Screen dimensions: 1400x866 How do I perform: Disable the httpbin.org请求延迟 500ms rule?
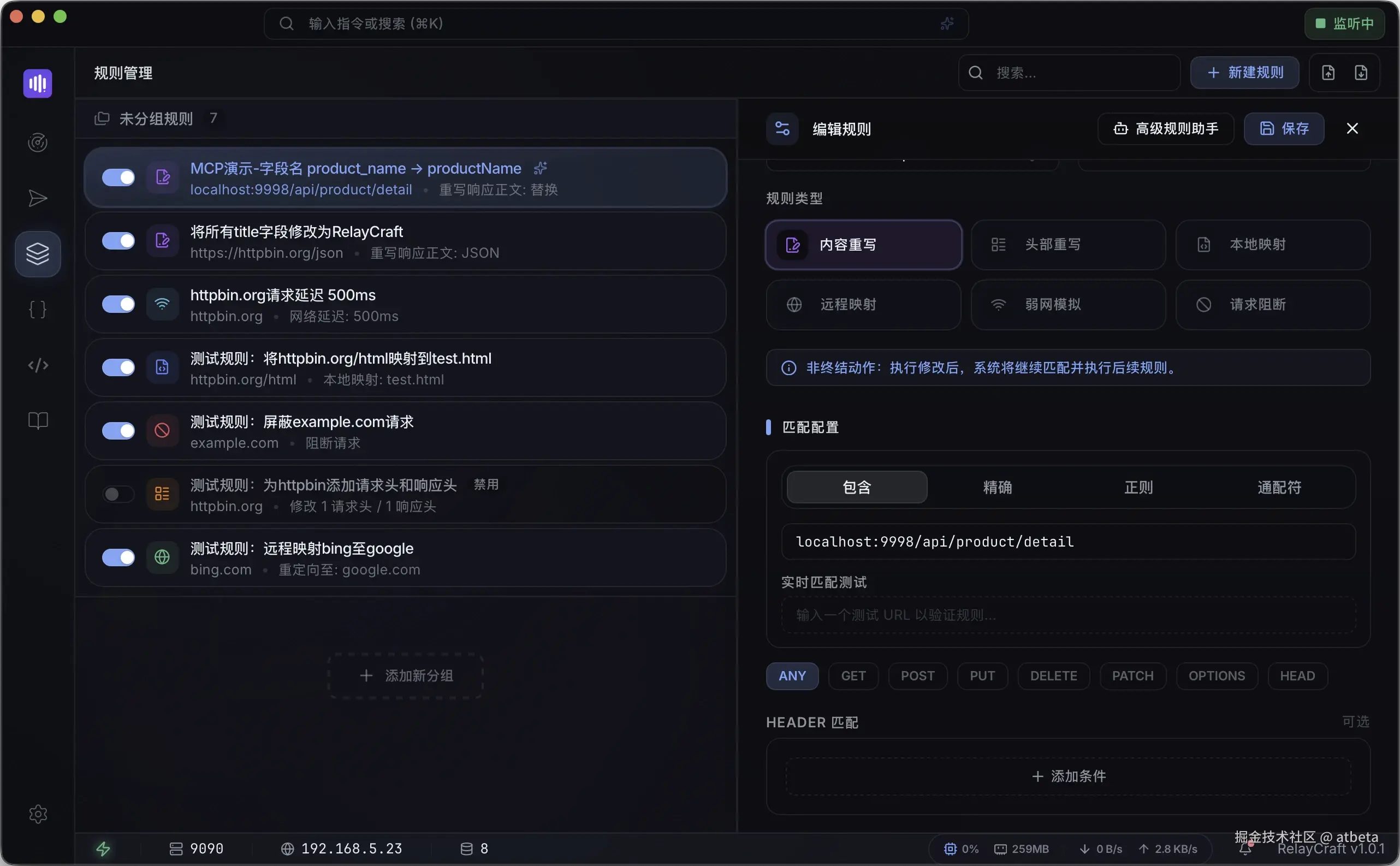(x=118, y=304)
